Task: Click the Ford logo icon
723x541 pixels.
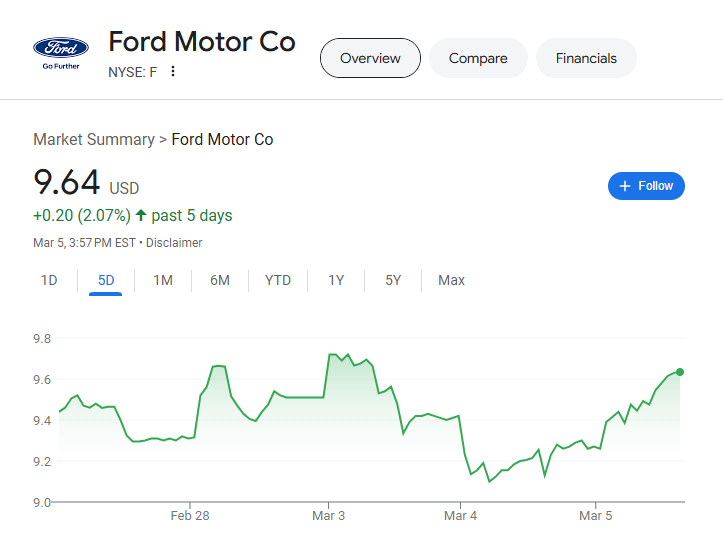Action: (x=61, y=50)
